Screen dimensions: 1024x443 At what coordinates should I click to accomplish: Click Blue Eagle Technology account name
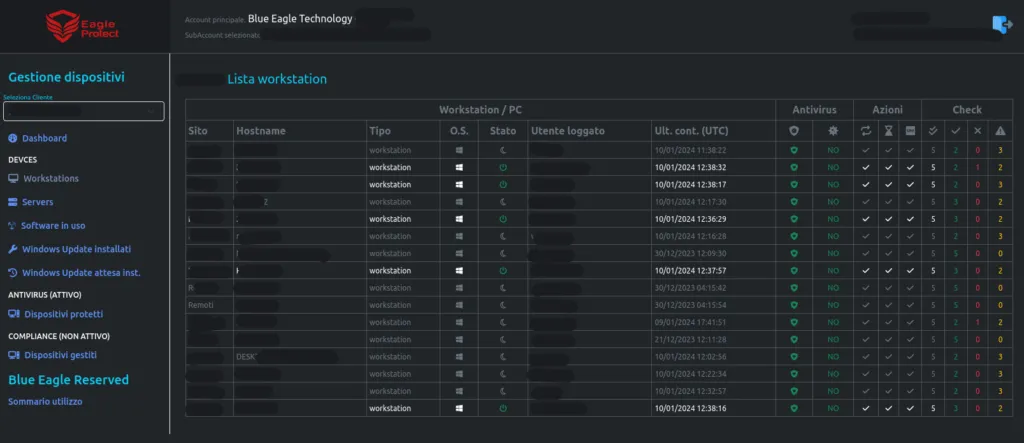(x=300, y=19)
